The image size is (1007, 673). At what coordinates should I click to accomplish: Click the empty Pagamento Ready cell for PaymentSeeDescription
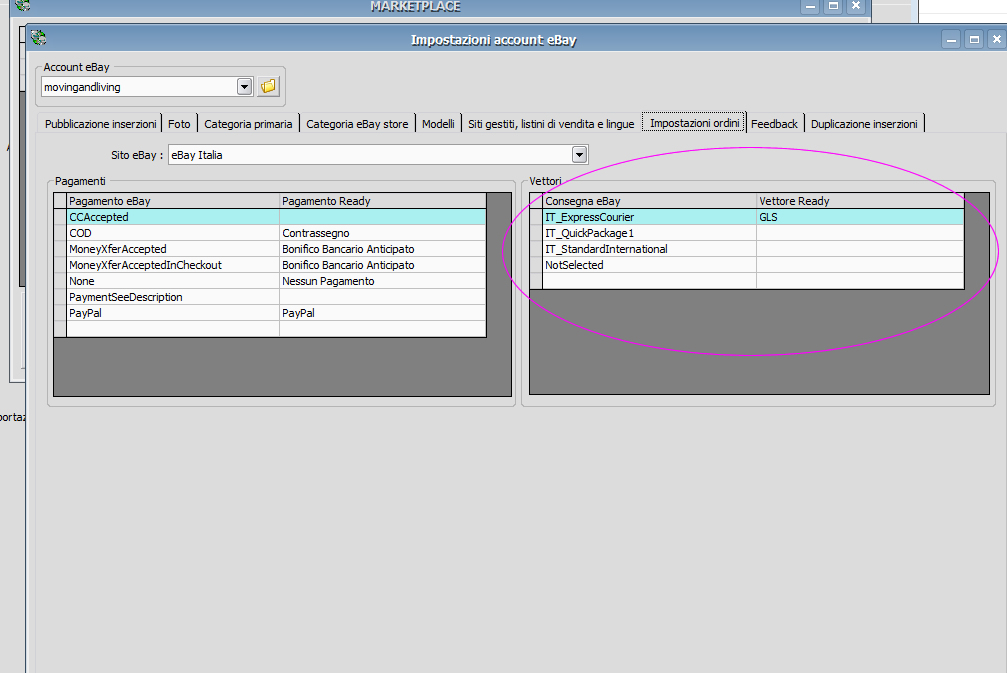383,297
